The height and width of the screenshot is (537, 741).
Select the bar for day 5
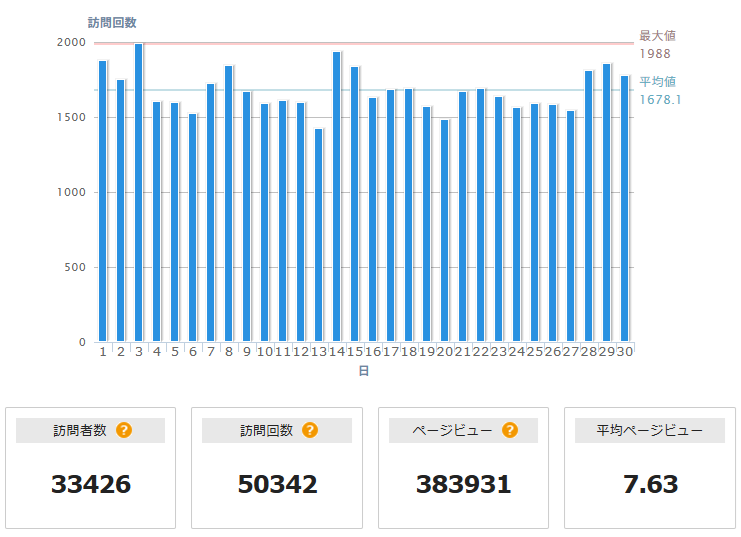pos(174,222)
